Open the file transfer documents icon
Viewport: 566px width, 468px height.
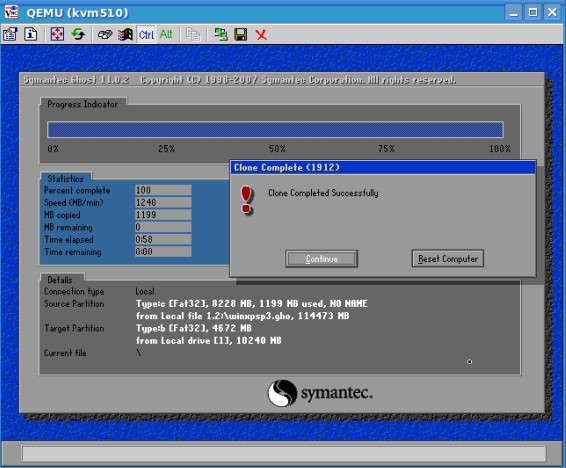193,35
